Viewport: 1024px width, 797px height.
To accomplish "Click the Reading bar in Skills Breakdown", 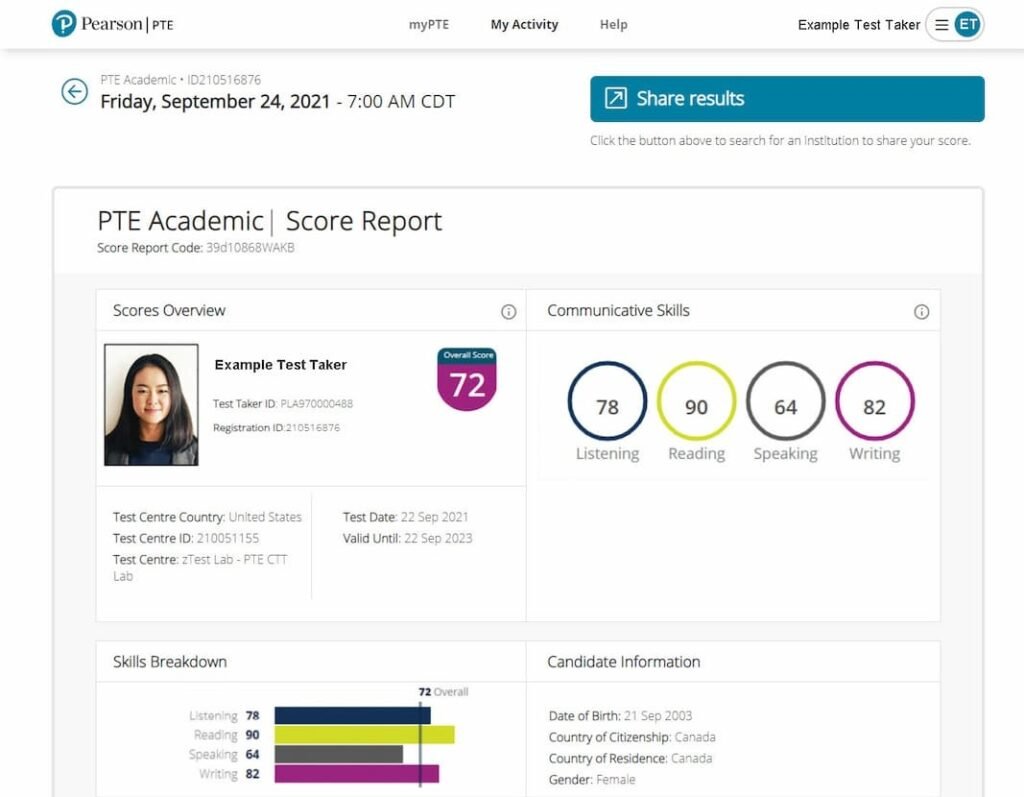I will [364, 735].
